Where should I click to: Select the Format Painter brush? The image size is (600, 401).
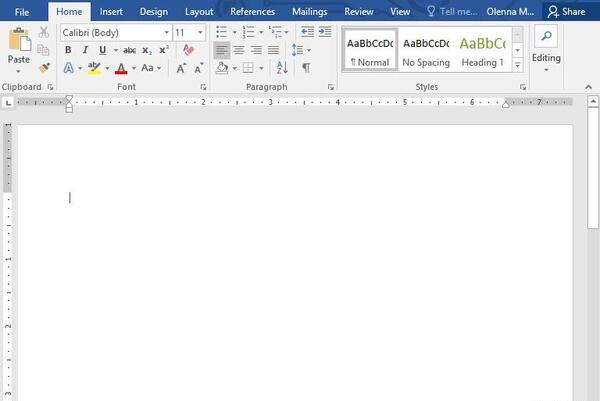pos(44,68)
